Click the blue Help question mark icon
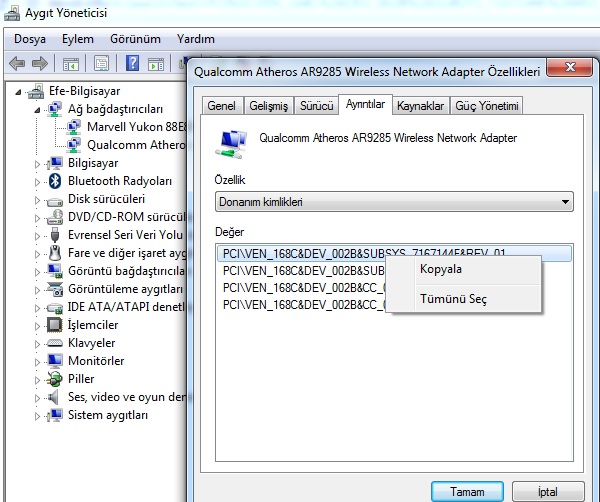 click(x=132, y=63)
